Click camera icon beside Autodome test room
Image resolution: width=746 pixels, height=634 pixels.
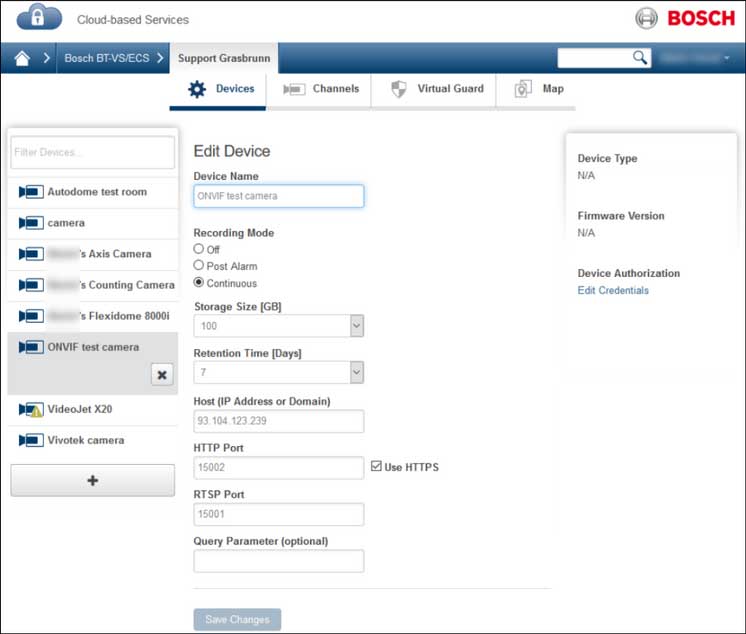click(30, 192)
